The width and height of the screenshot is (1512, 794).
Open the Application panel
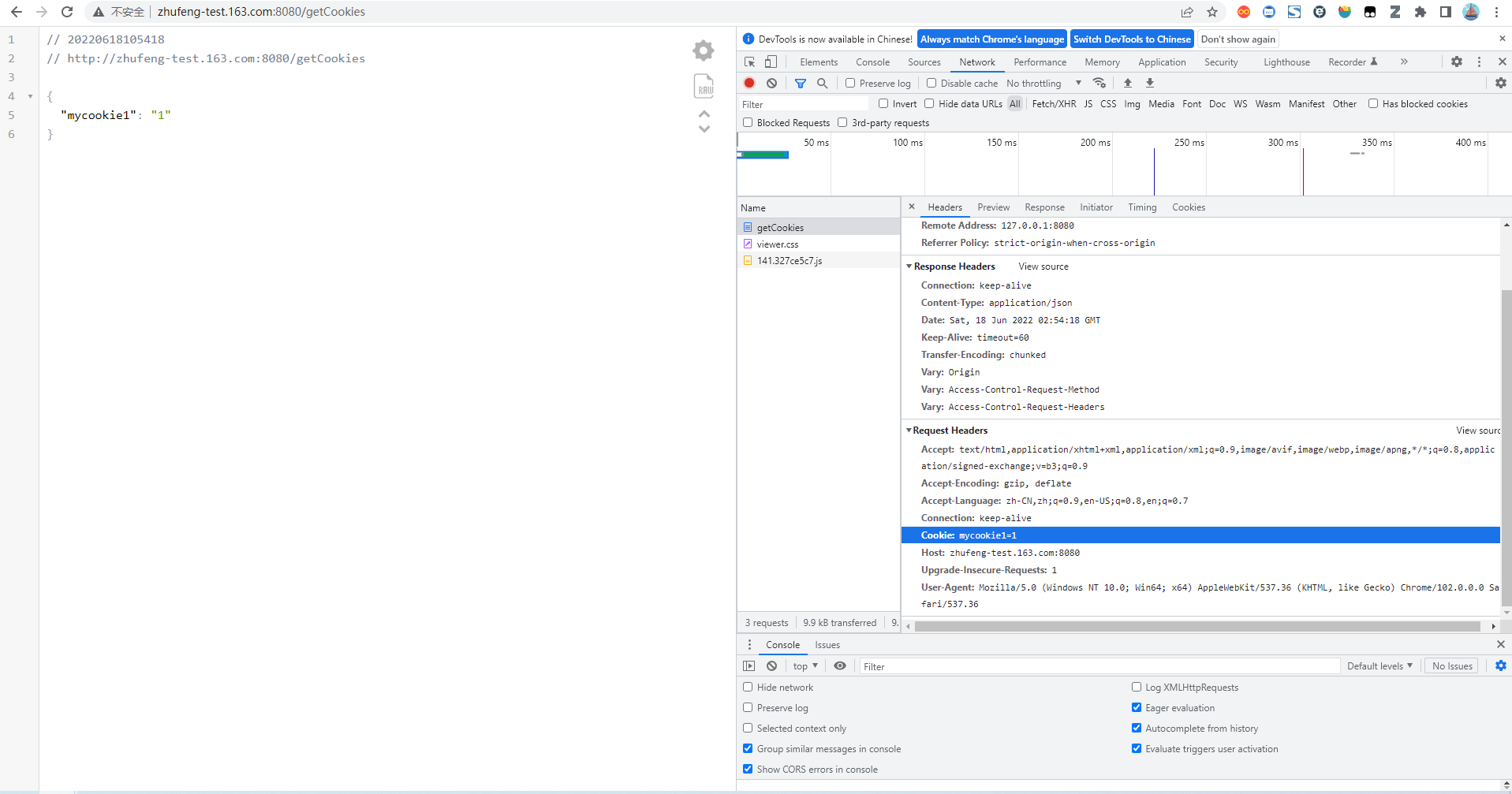[1162, 62]
